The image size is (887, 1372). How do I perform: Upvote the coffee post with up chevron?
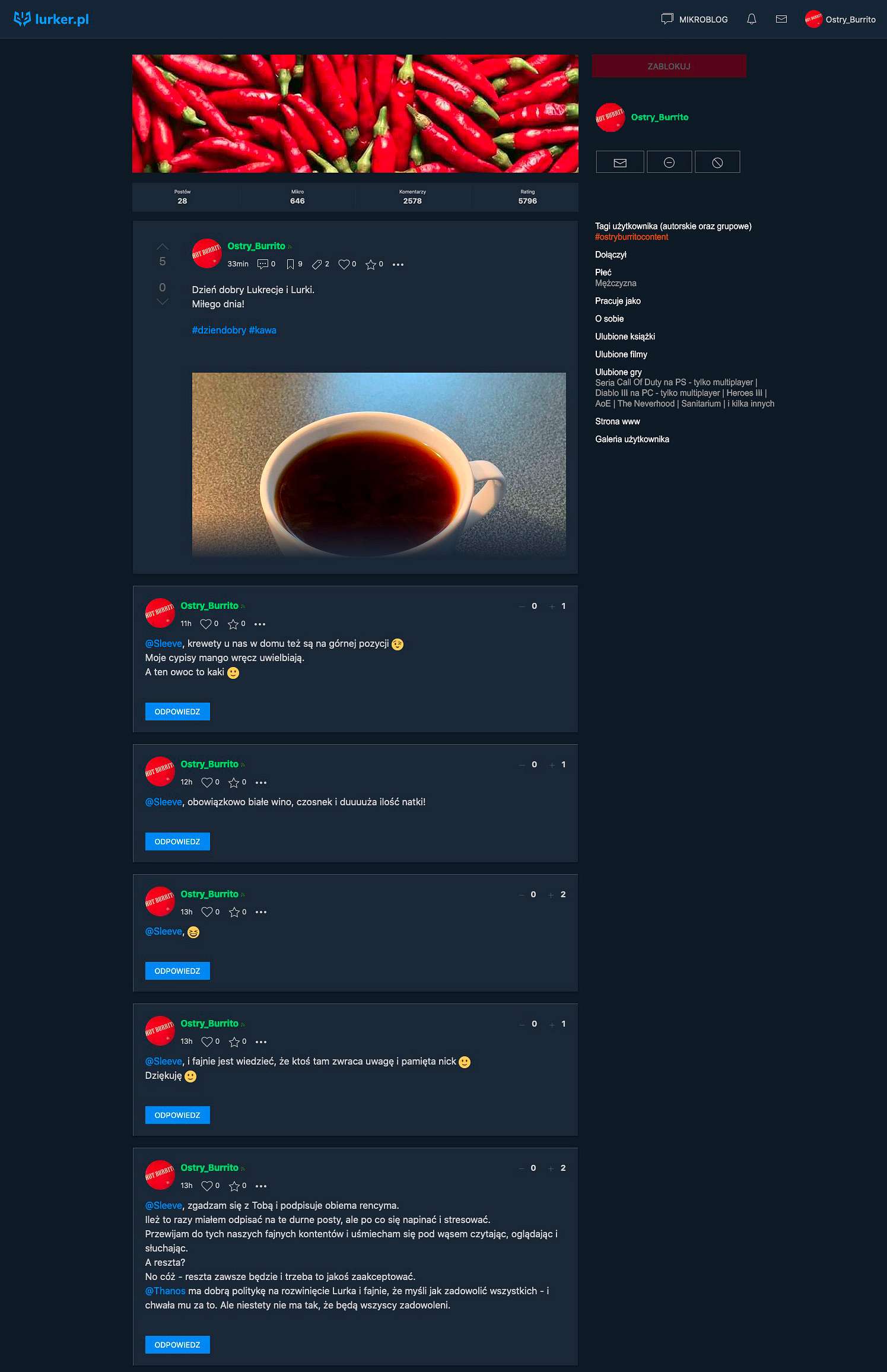tap(163, 246)
